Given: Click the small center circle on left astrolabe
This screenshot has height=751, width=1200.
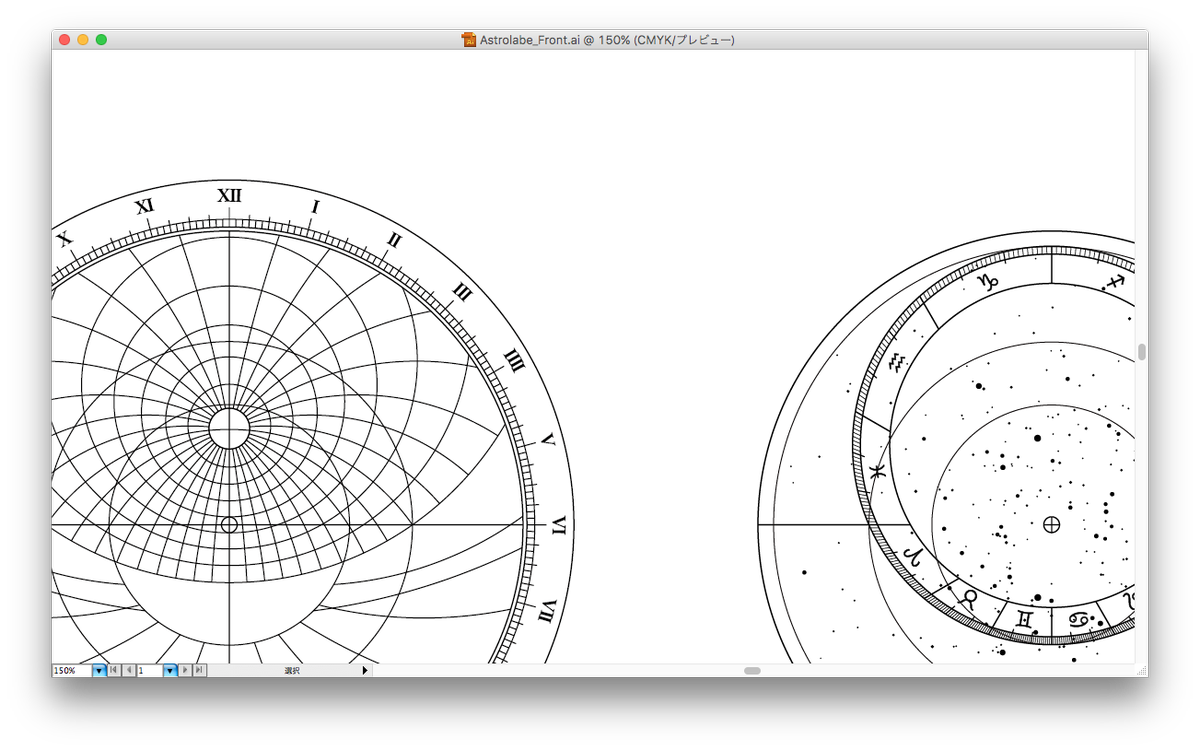Looking at the screenshot, I should tap(229, 525).
